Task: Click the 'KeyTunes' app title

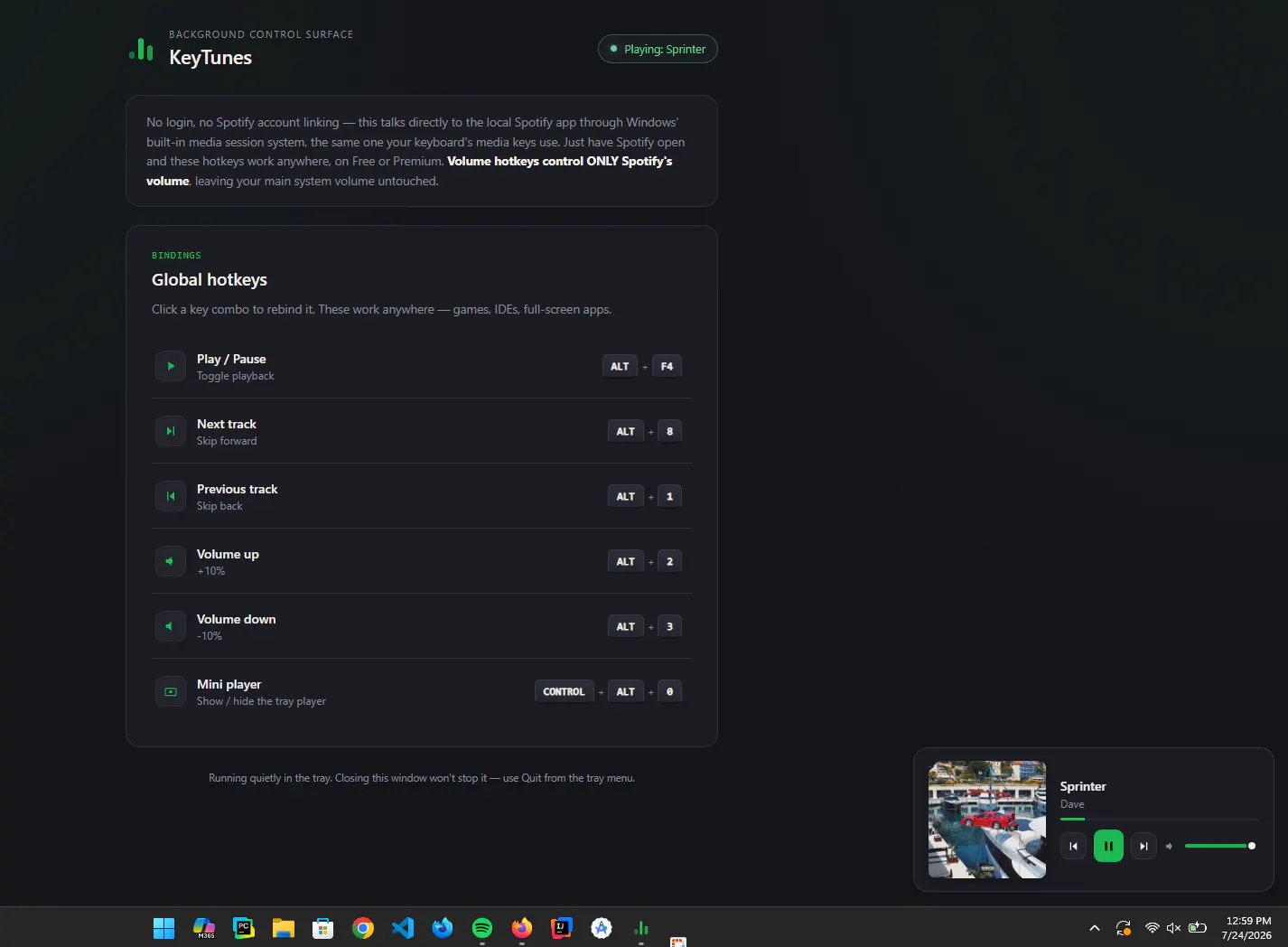Action: (210, 57)
